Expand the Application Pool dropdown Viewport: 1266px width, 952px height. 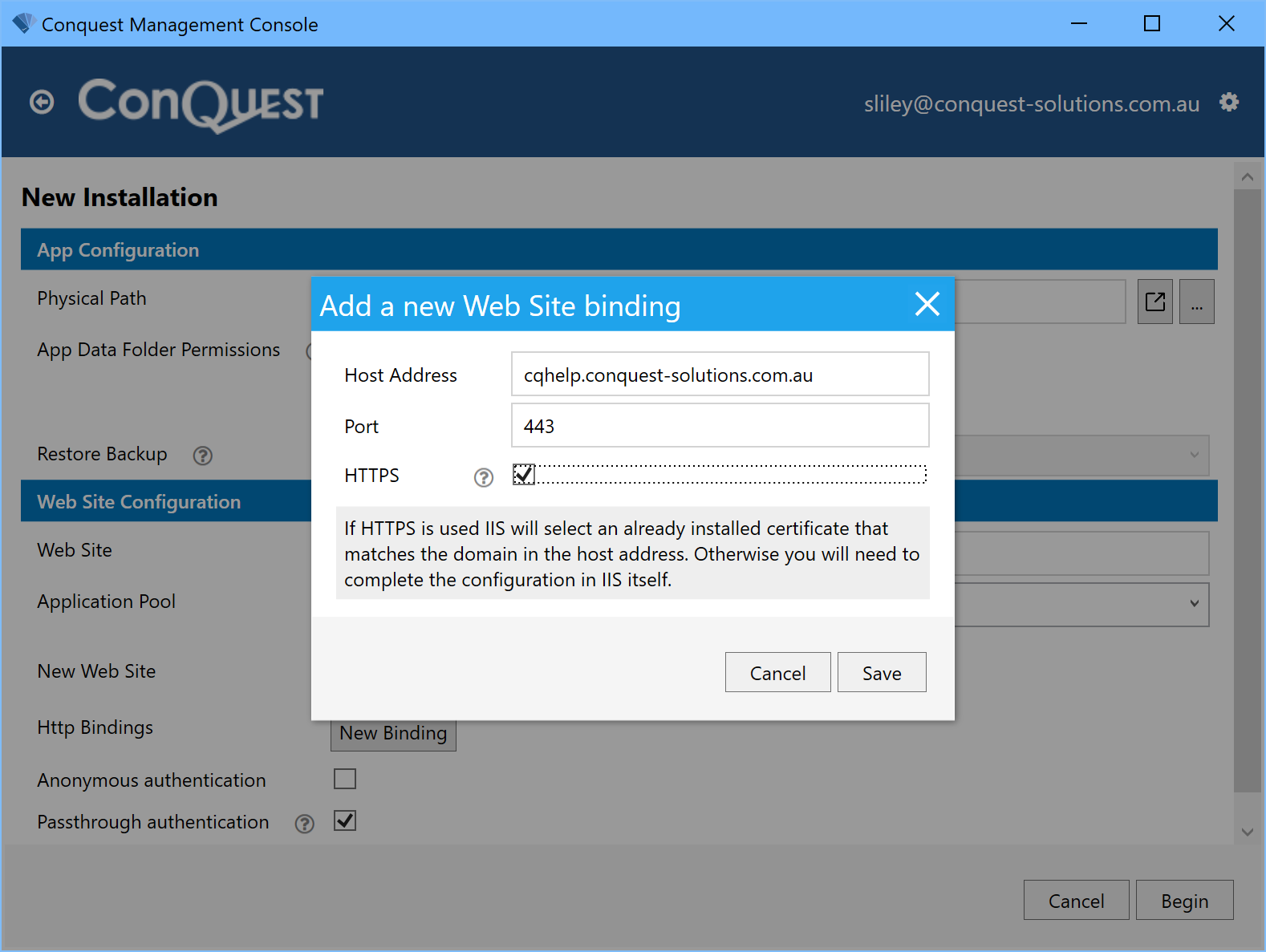(x=1194, y=603)
